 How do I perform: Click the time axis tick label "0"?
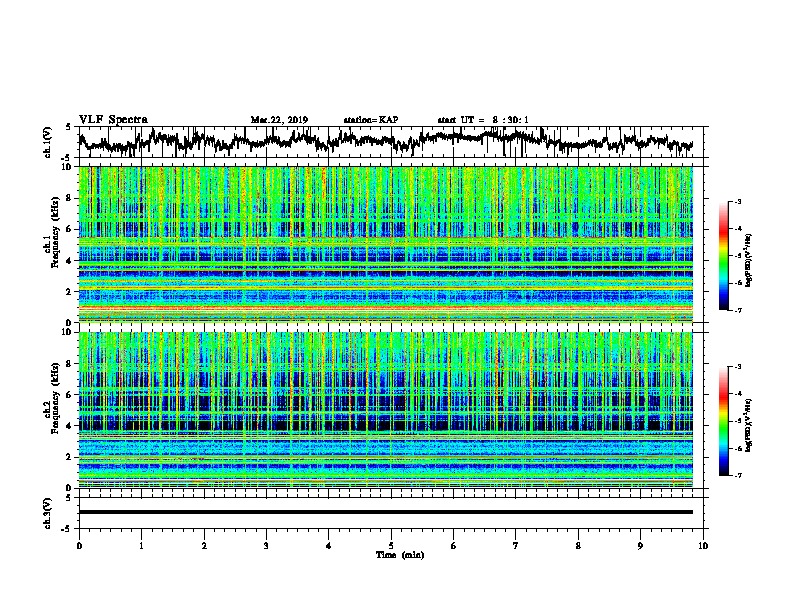pos(79,546)
